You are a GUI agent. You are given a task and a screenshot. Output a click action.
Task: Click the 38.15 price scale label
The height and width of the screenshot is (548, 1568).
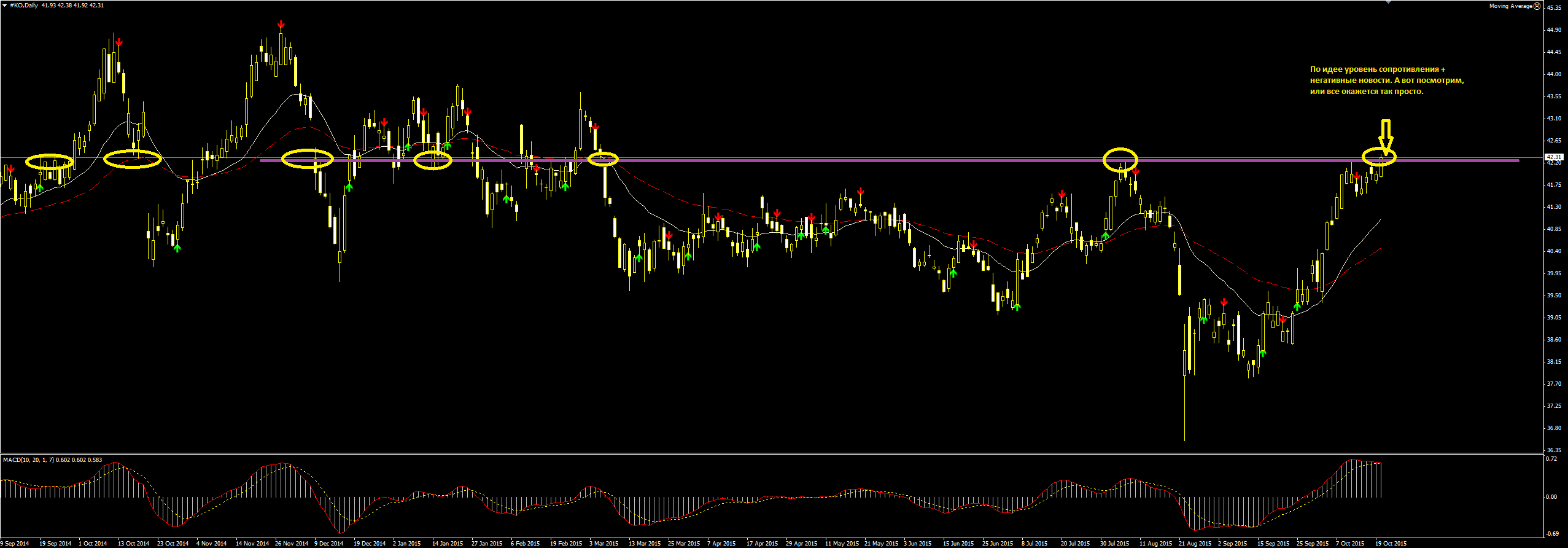click(x=1554, y=362)
